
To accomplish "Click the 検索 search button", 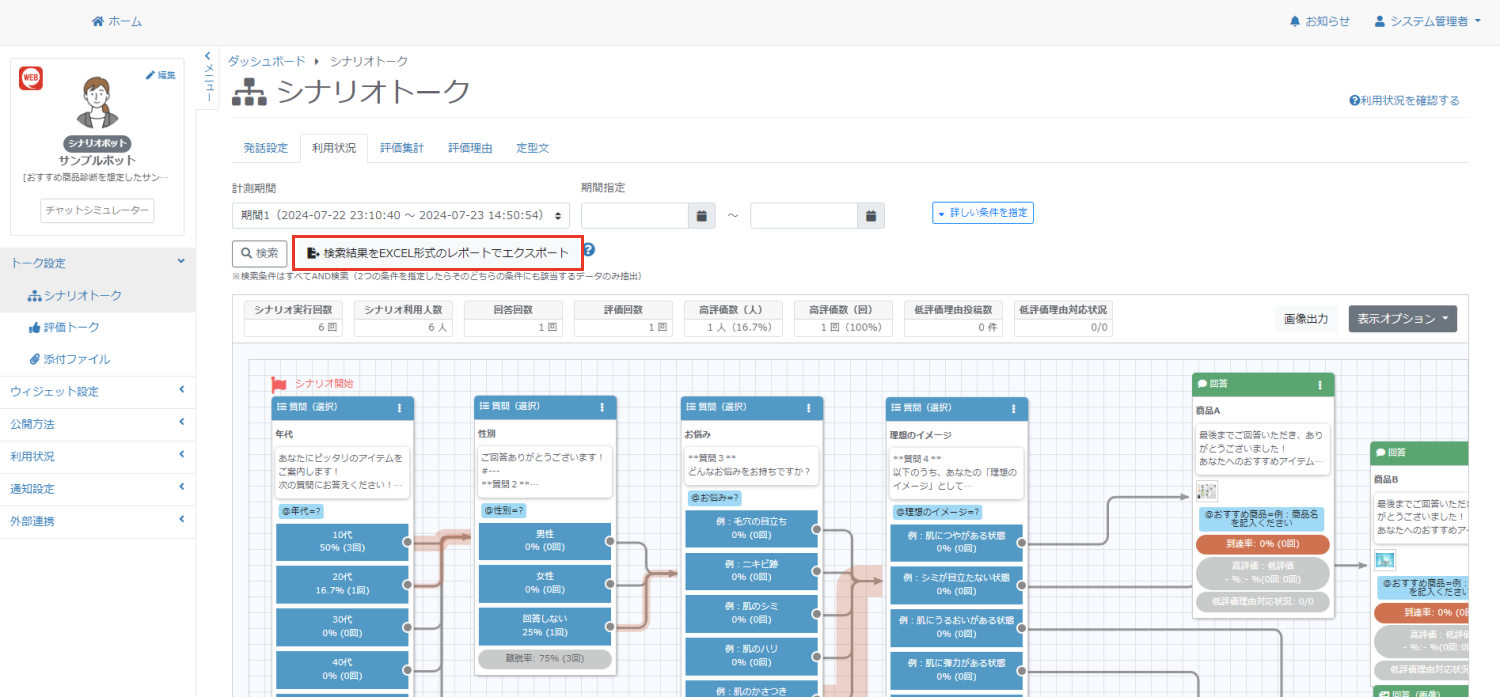I will coord(259,253).
